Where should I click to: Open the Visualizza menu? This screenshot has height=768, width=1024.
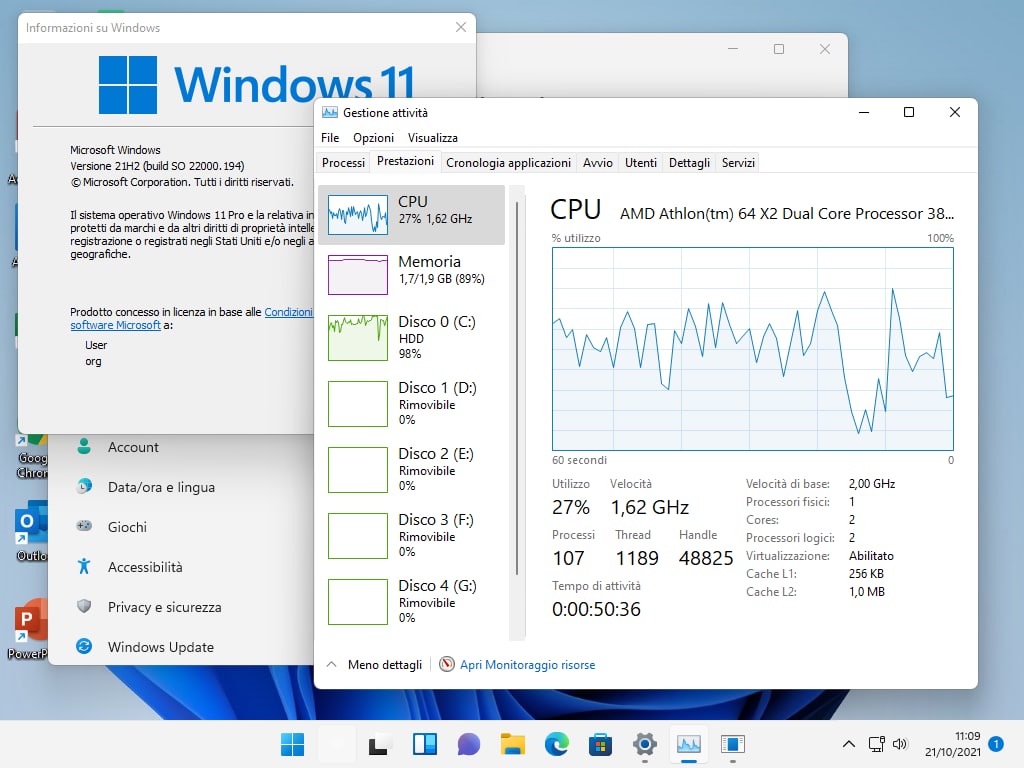[x=432, y=138]
